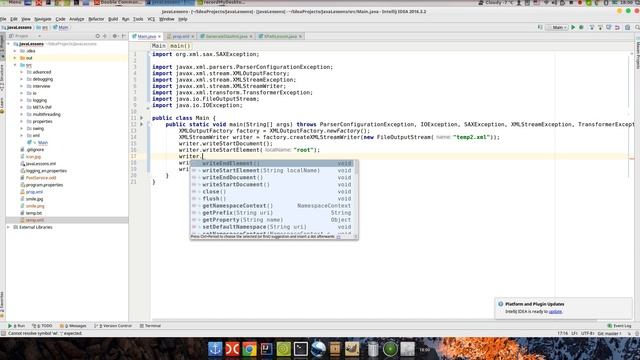Image resolution: width=640 pixels, height=360 pixels.
Task: Run the Main configuration with the green play button
Action: point(573,27)
